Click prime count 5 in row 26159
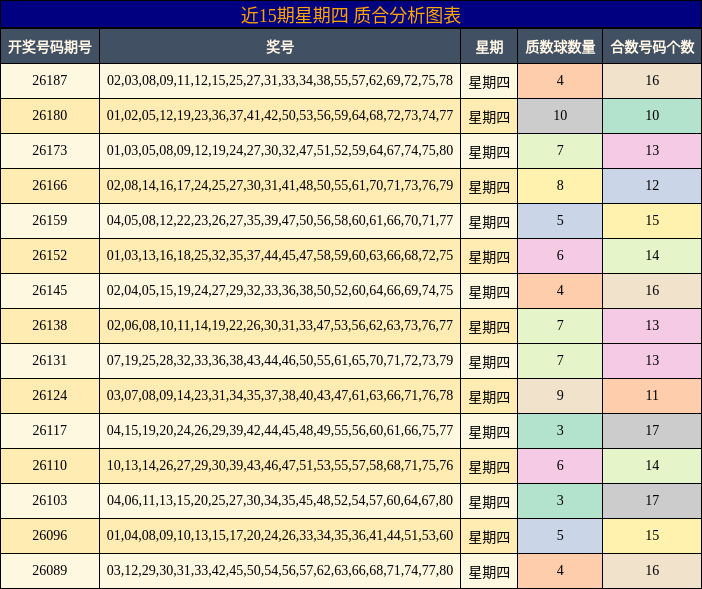The width and height of the screenshot is (702, 589). [560, 220]
